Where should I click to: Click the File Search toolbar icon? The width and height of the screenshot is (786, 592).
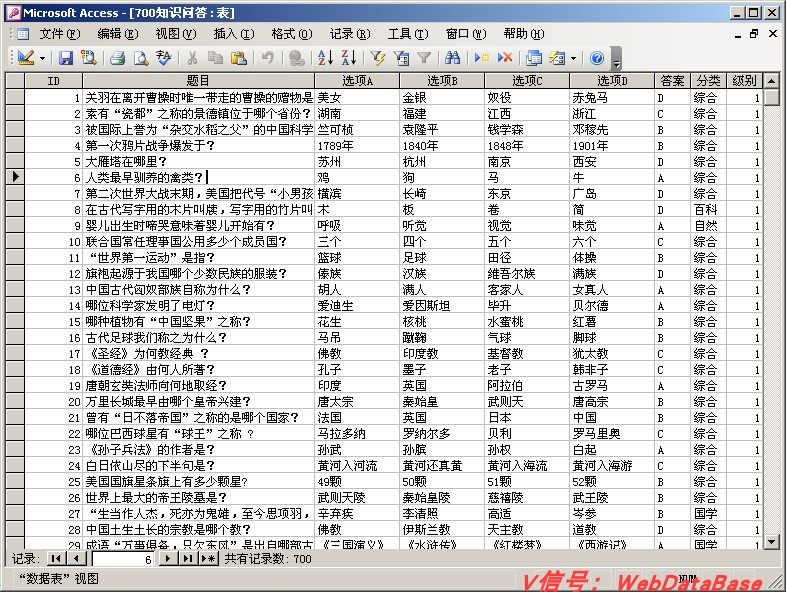(89, 58)
